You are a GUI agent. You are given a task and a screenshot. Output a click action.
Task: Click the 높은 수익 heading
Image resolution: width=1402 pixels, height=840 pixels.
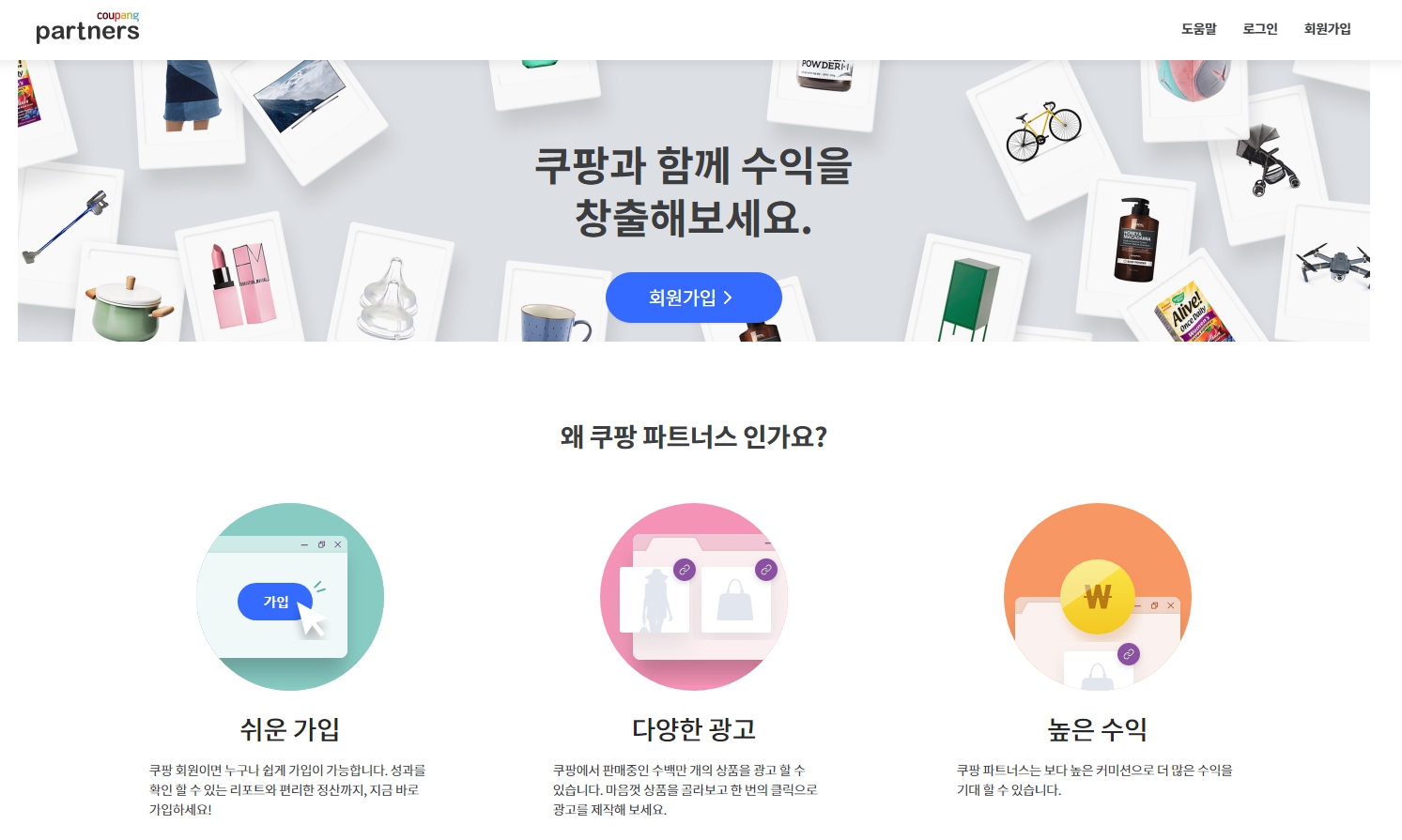tap(1098, 729)
